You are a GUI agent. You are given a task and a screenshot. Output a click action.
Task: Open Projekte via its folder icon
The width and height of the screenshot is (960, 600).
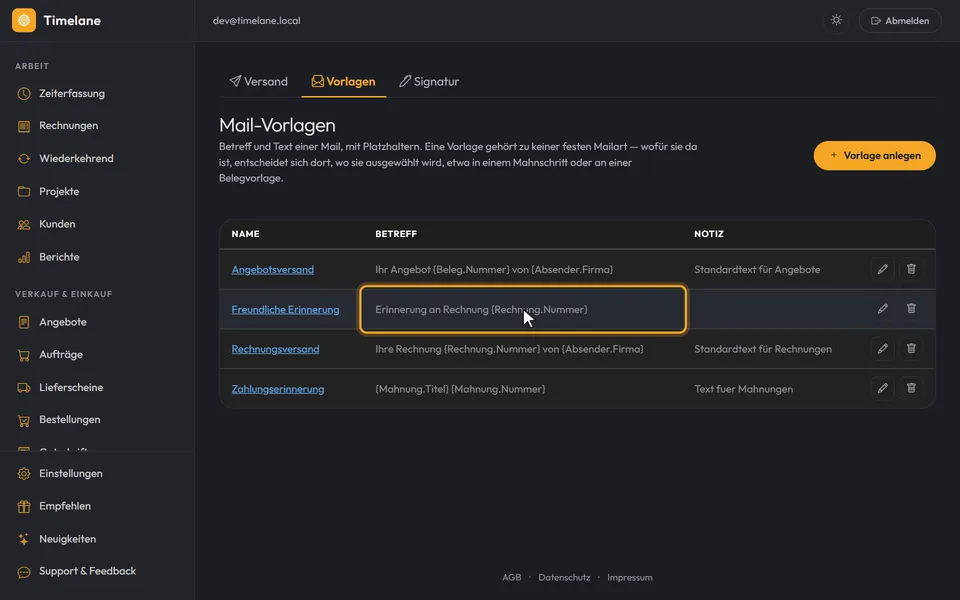tap(24, 191)
